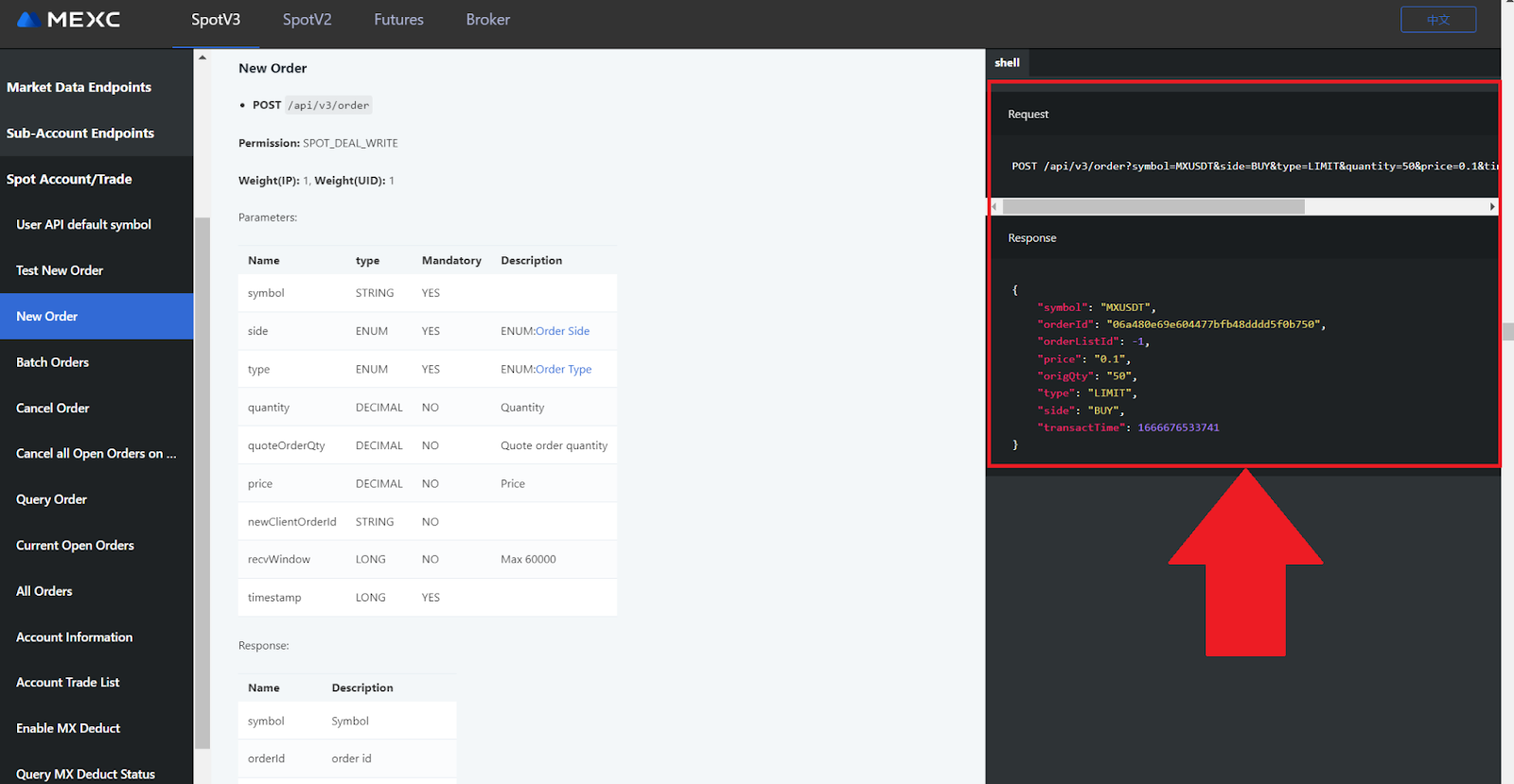The image size is (1514, 784).
Task: Open Account Trade List page
Action: (x=67, y=683)
